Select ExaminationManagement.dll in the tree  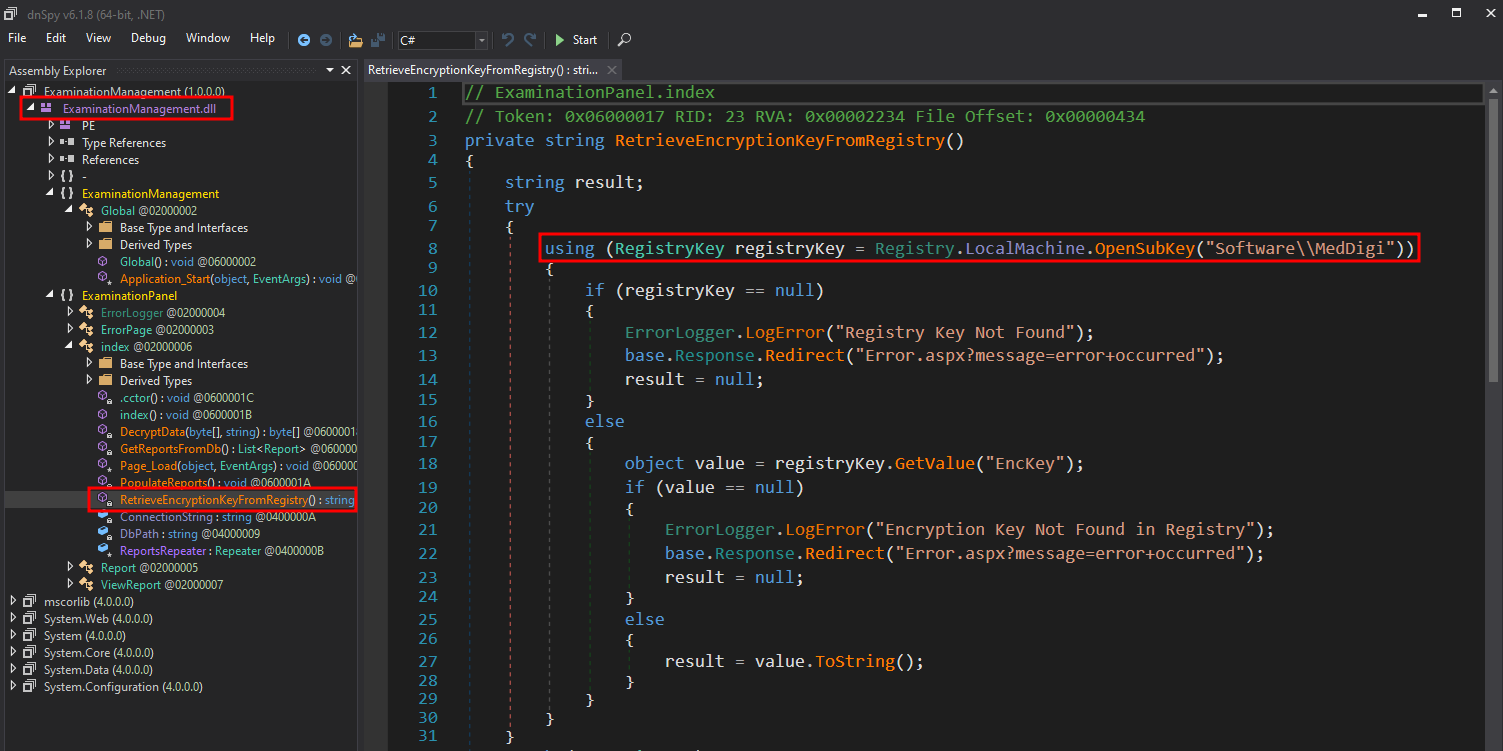coord(139,109)
